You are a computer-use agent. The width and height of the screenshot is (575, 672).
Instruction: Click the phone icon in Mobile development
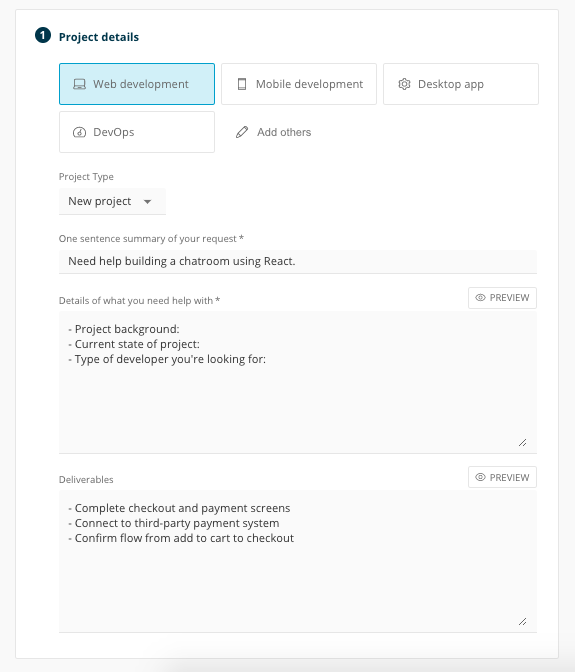[242, 84]
